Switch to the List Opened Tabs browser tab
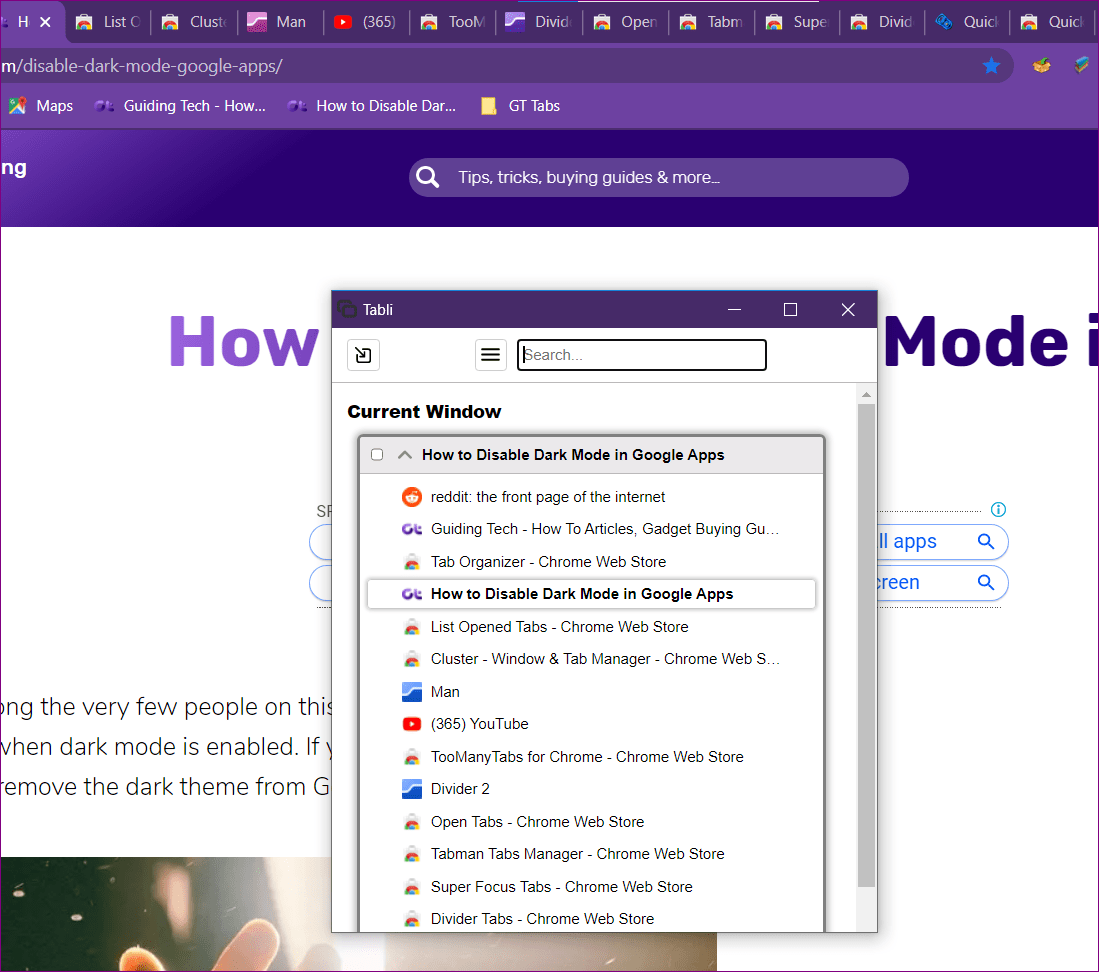This screenshot has width=1099, height=972. pos(109,22)
